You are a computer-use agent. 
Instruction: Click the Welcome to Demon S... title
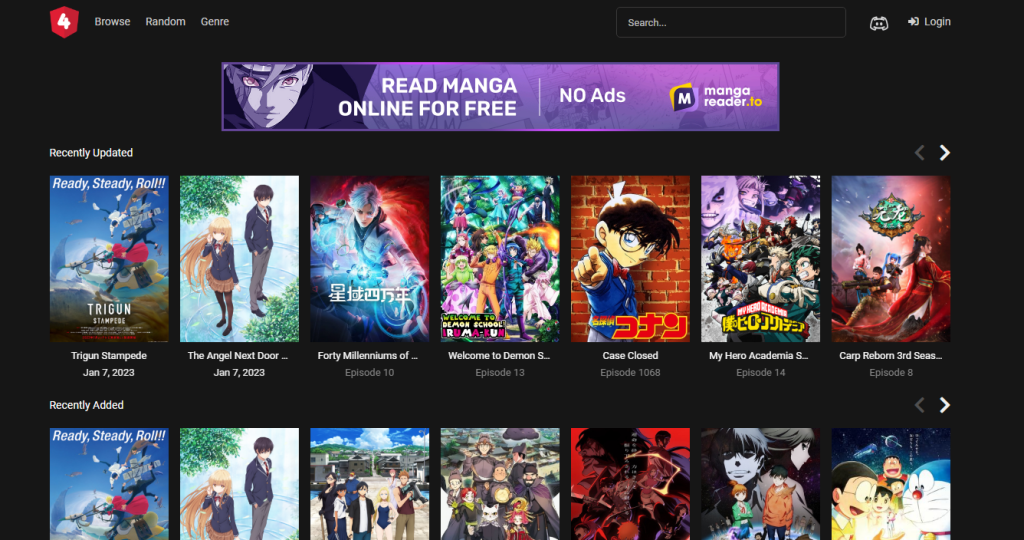click(x=499, y=356)
